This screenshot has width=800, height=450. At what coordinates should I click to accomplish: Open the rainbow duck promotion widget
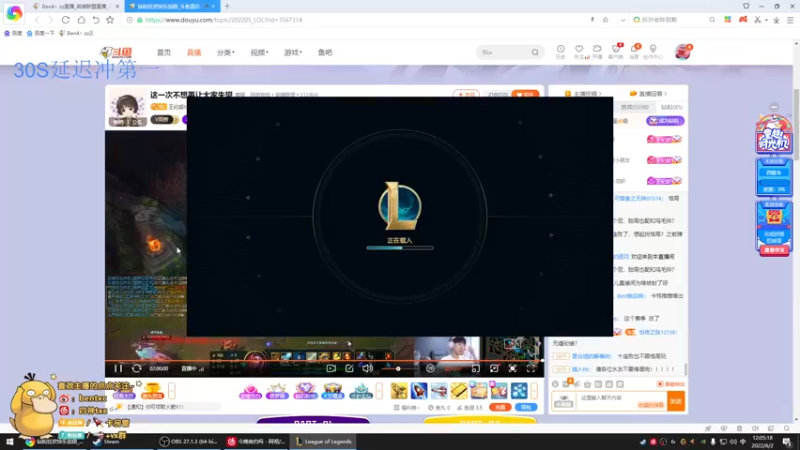[773, 134]
